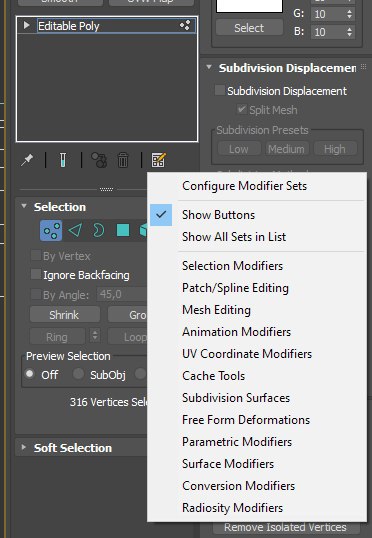This screenshot has width=372, height=538.
Task: Click the Ring spinner arrows
Action: click(95, 336)
